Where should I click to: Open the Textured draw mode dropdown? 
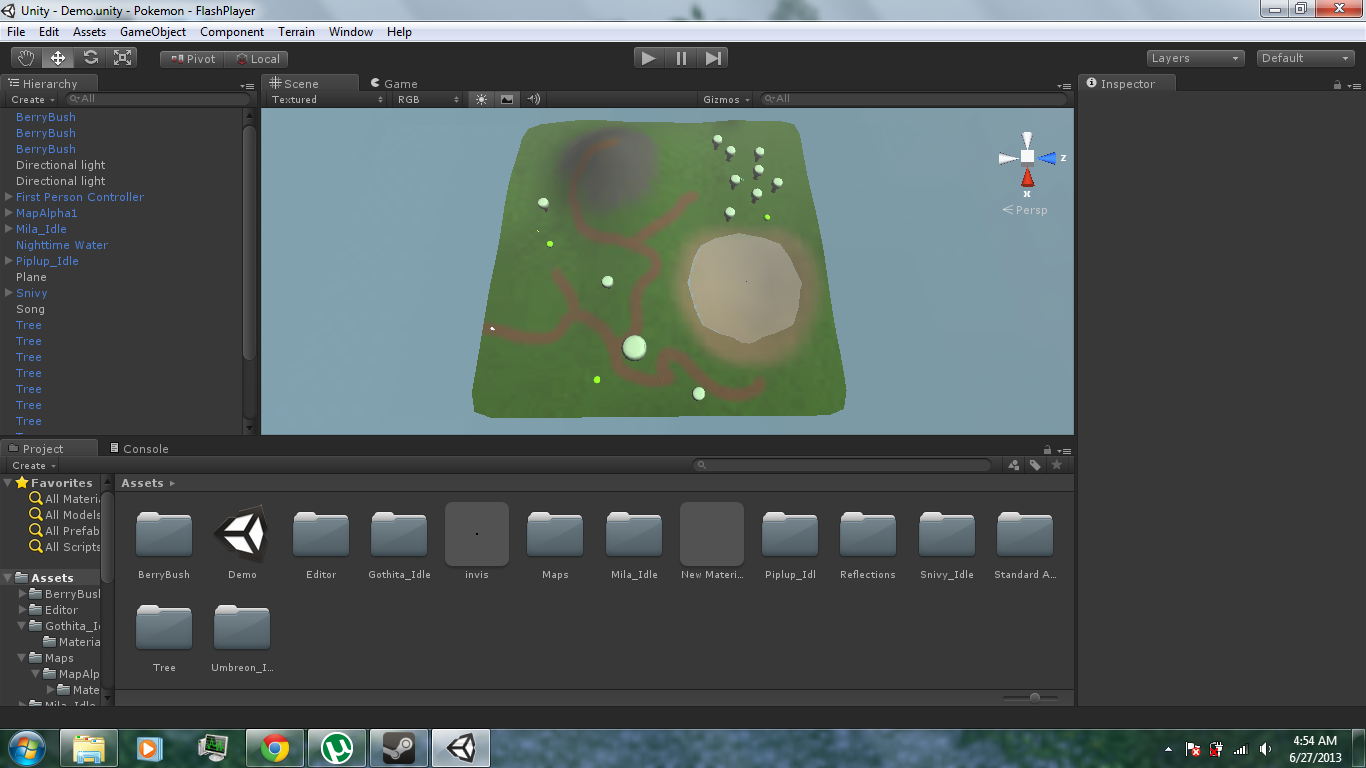point(327,99)
